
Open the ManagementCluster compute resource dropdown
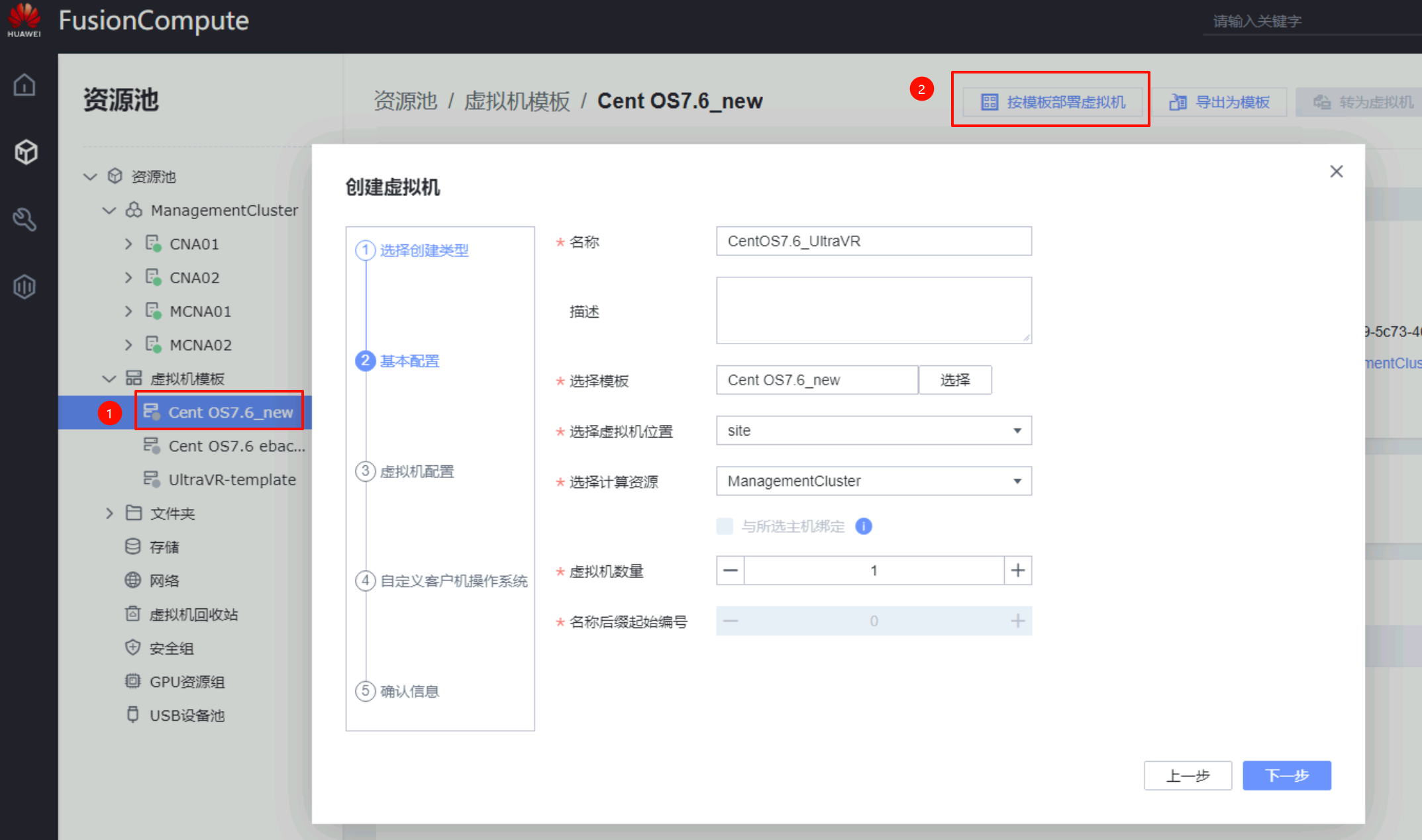(873, 481)
